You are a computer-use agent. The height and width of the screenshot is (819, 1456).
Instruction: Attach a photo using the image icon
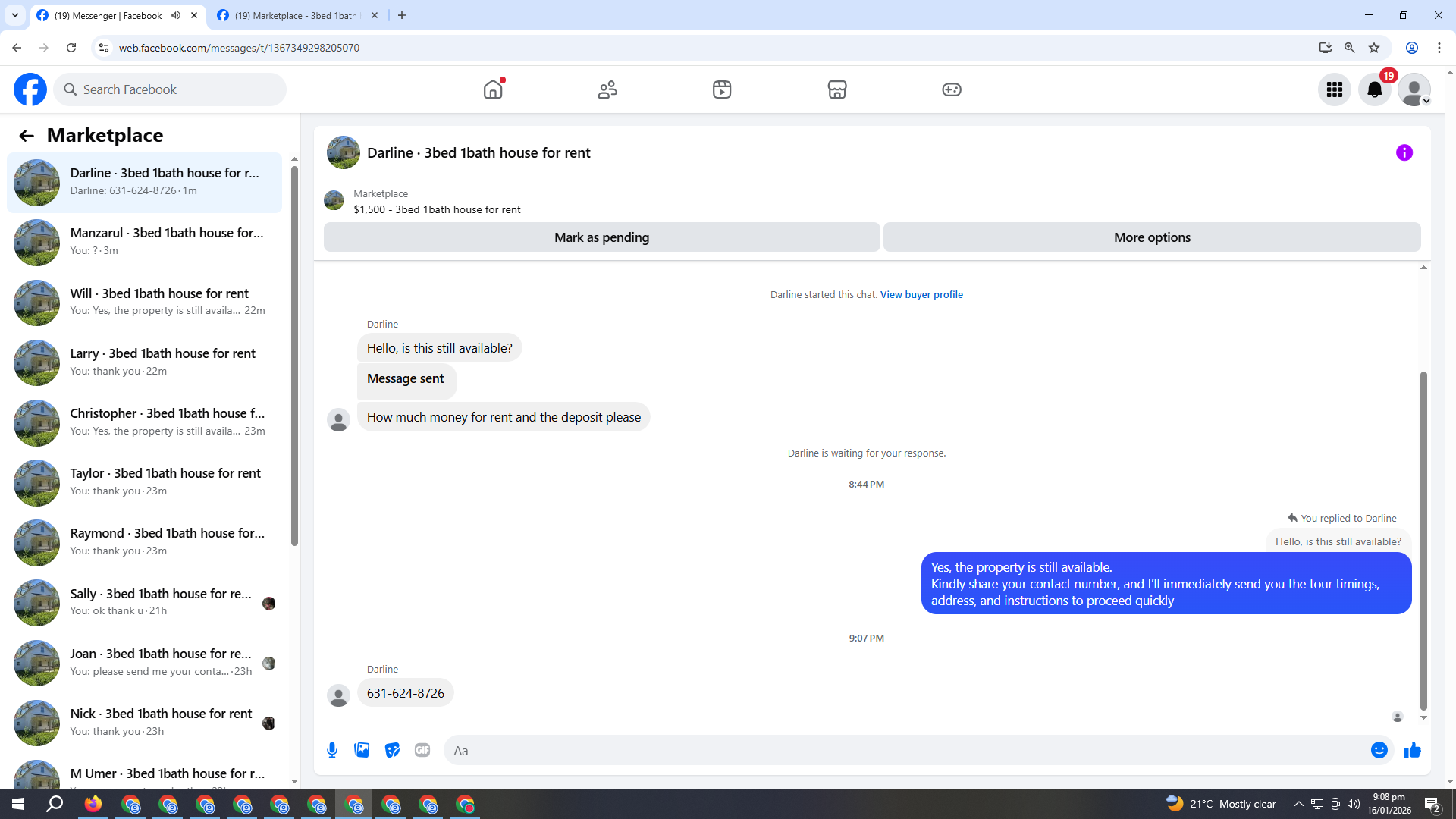point(362,750)
